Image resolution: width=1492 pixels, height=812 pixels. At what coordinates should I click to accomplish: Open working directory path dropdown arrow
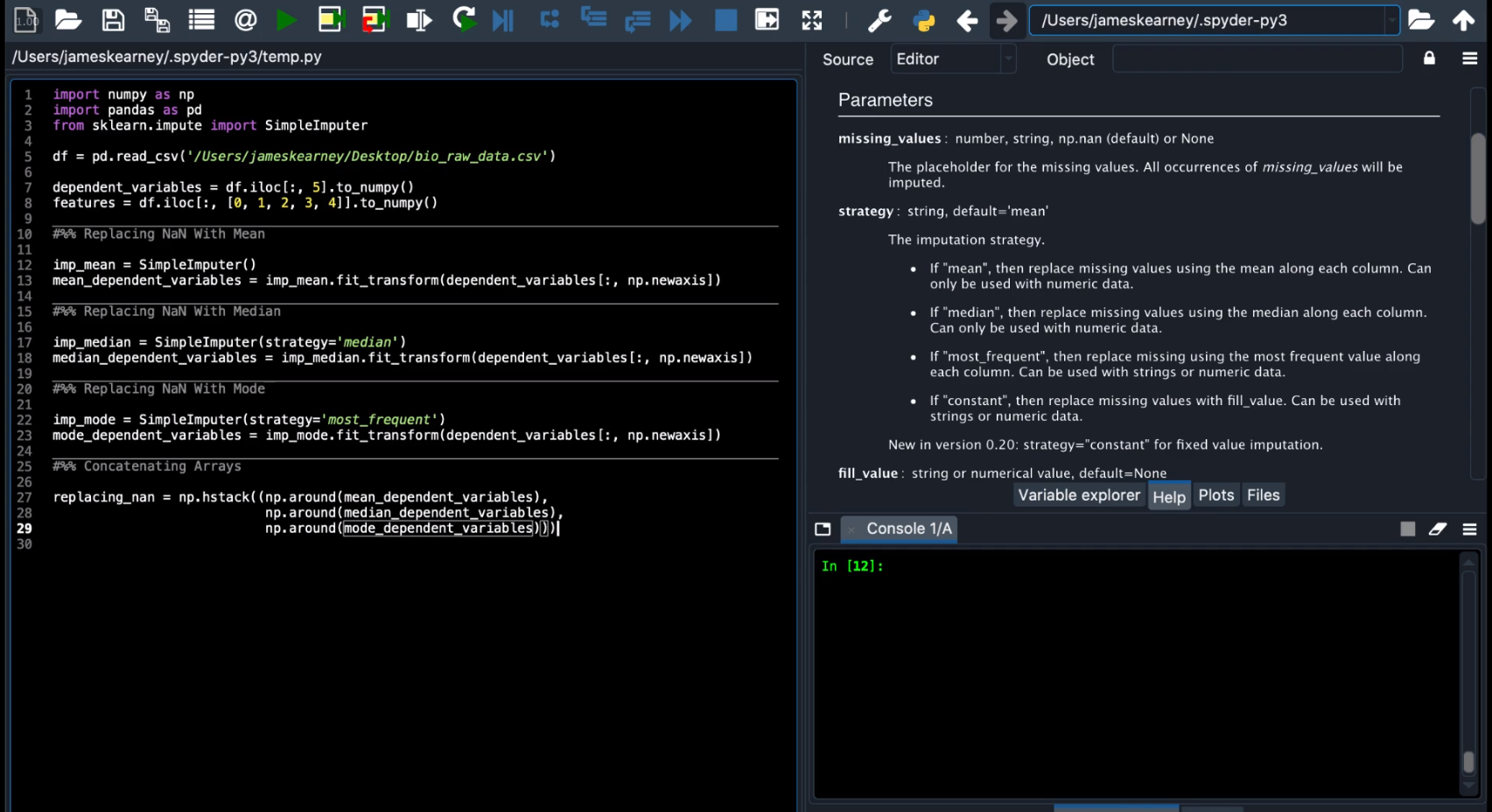1391,20
